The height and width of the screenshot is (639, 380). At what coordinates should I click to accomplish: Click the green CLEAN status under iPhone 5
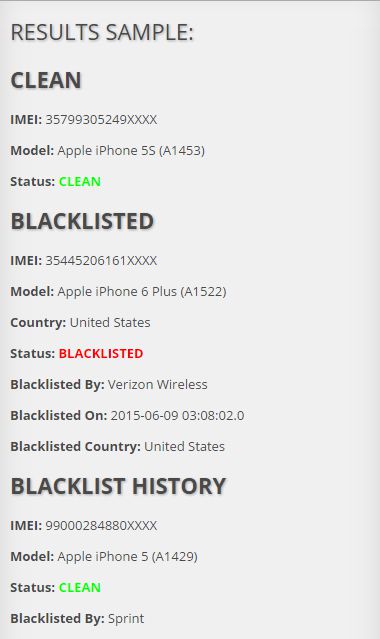(80, 587)
